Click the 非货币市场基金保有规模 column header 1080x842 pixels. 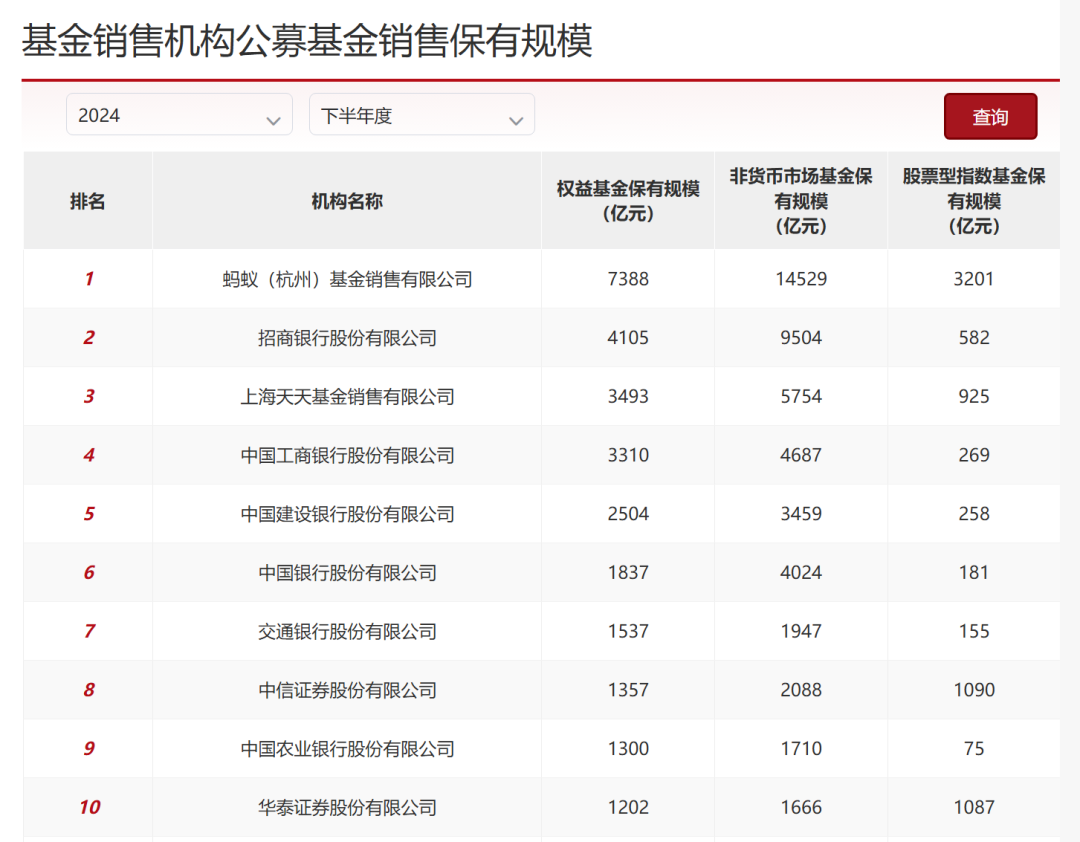[x=801, y=201]
